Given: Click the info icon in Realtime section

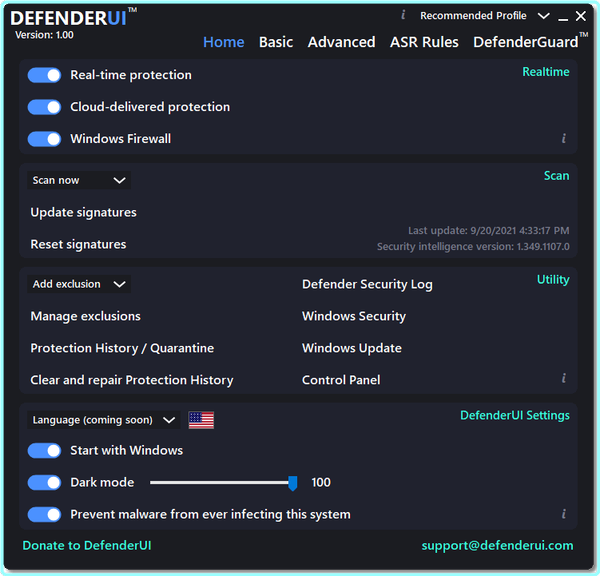Looking at the screenshot, I should tap(564, 138).
